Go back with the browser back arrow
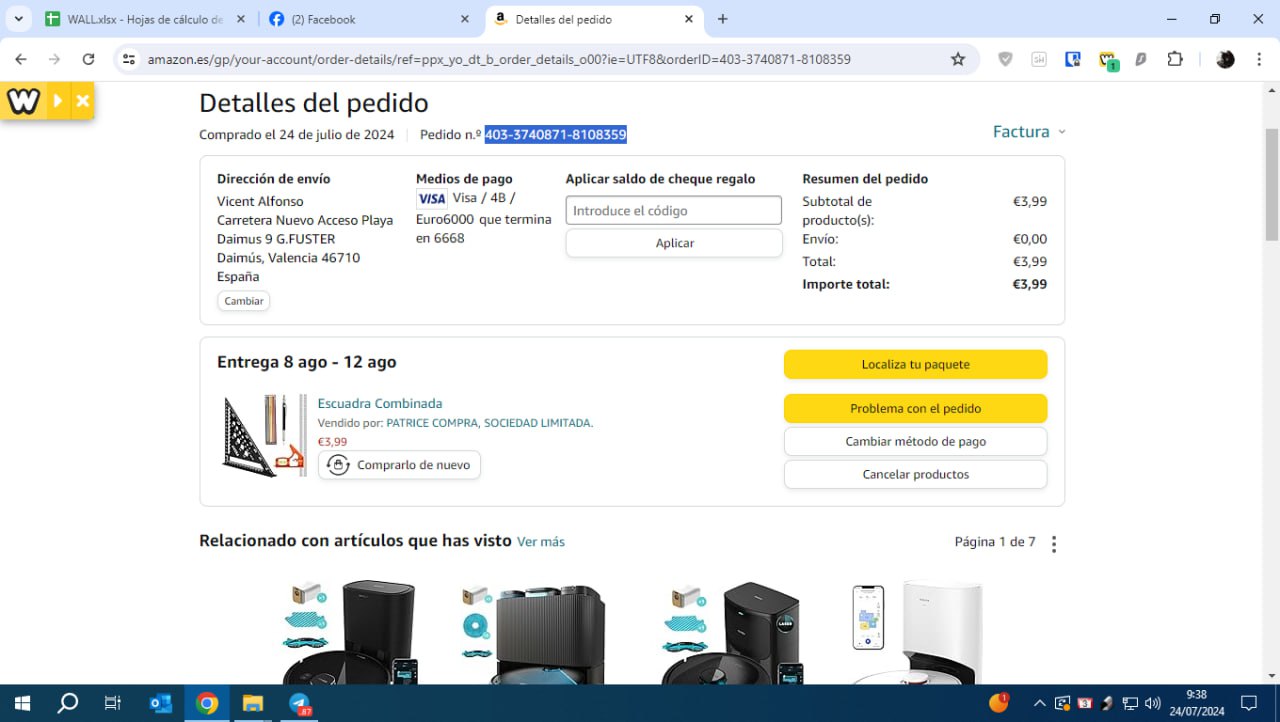This screenshot has width=1280, height=722. pyautogui.click(x=21, y=59)
